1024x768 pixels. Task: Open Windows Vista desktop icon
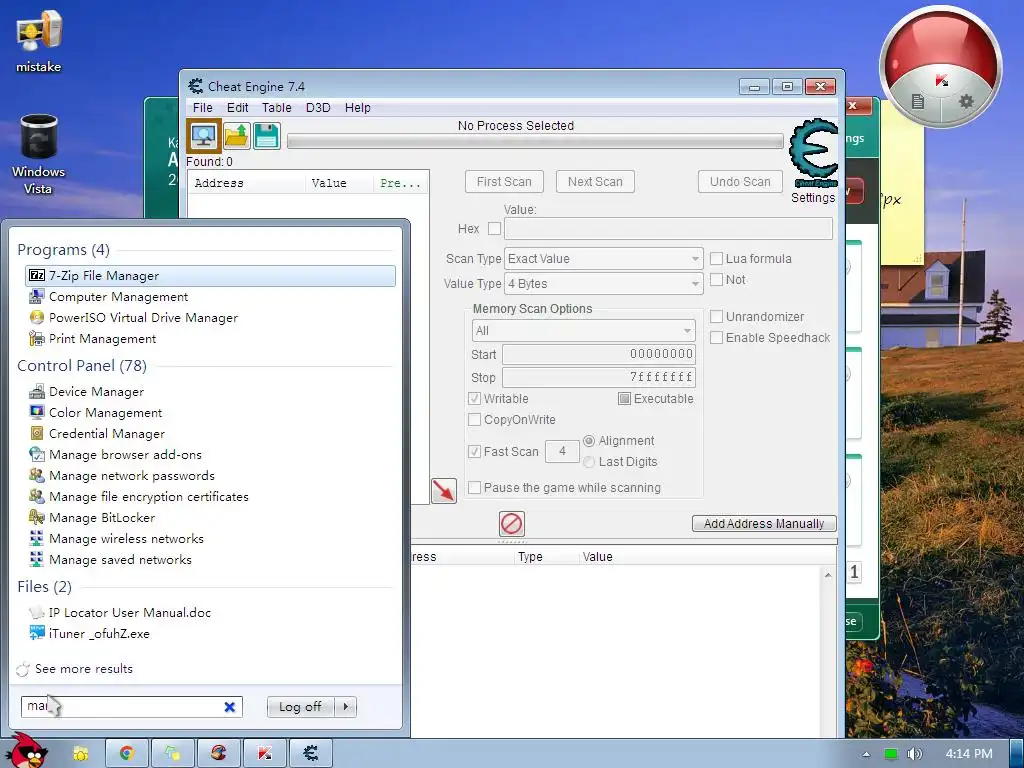[x=38, y=155]
